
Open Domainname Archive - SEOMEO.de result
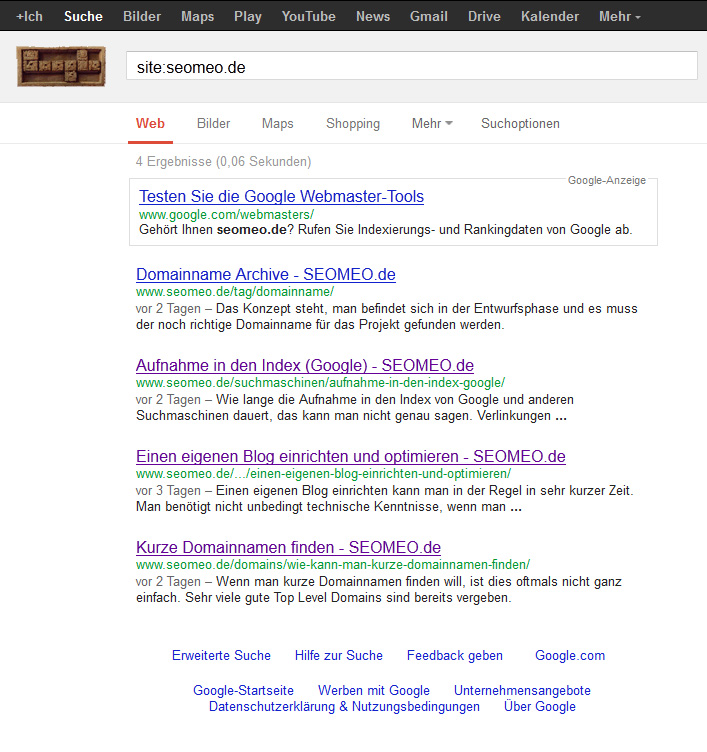click(x=266, y=274)
